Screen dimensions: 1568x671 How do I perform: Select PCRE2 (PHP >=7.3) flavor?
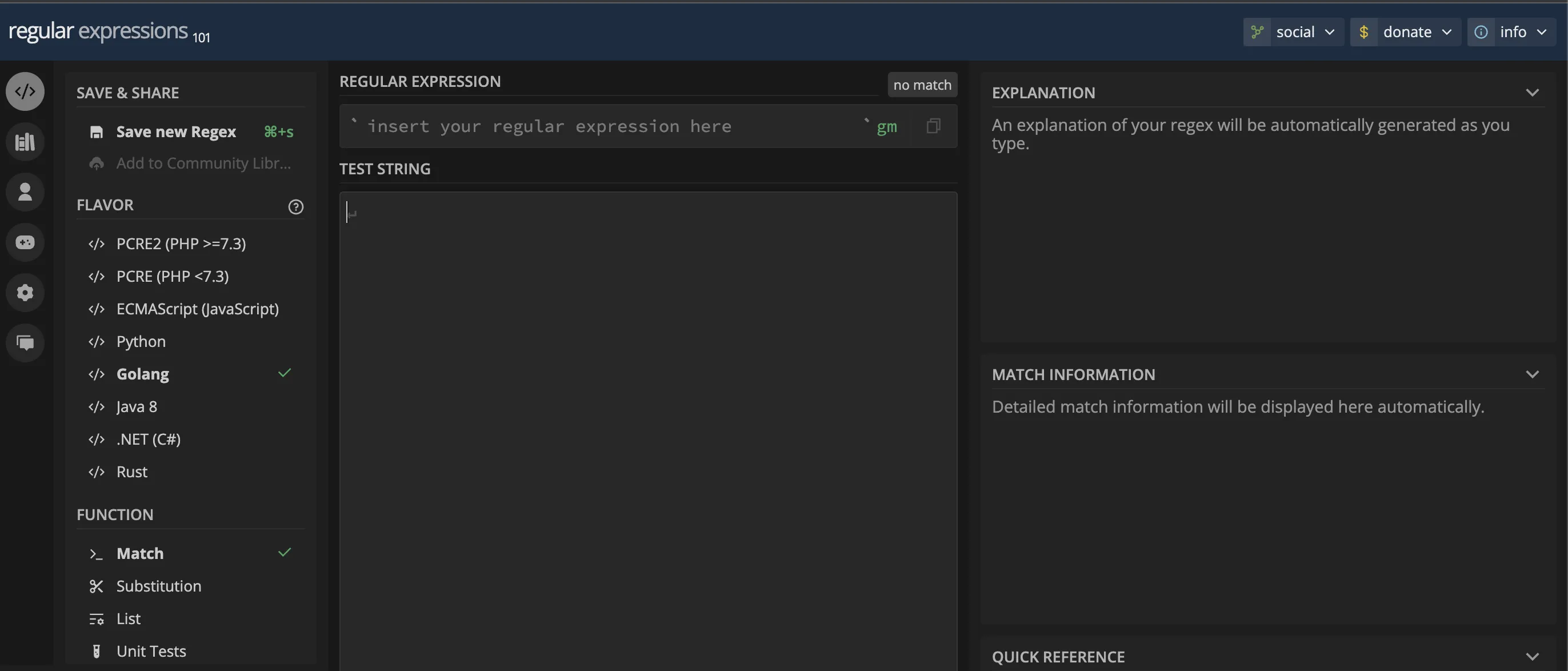pyautogui.click(x=190, y=243)
